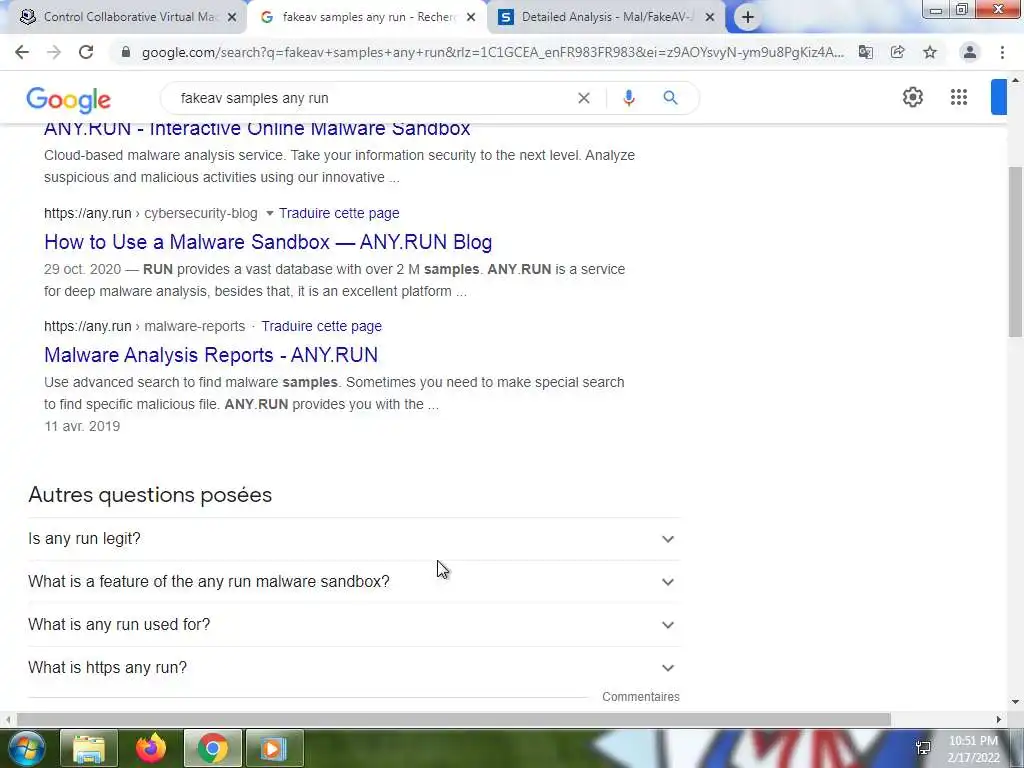The height and width of the screenshot is (768, 1024).
Task: Start voice search with microphone
Action: click(x=629, y=98)
